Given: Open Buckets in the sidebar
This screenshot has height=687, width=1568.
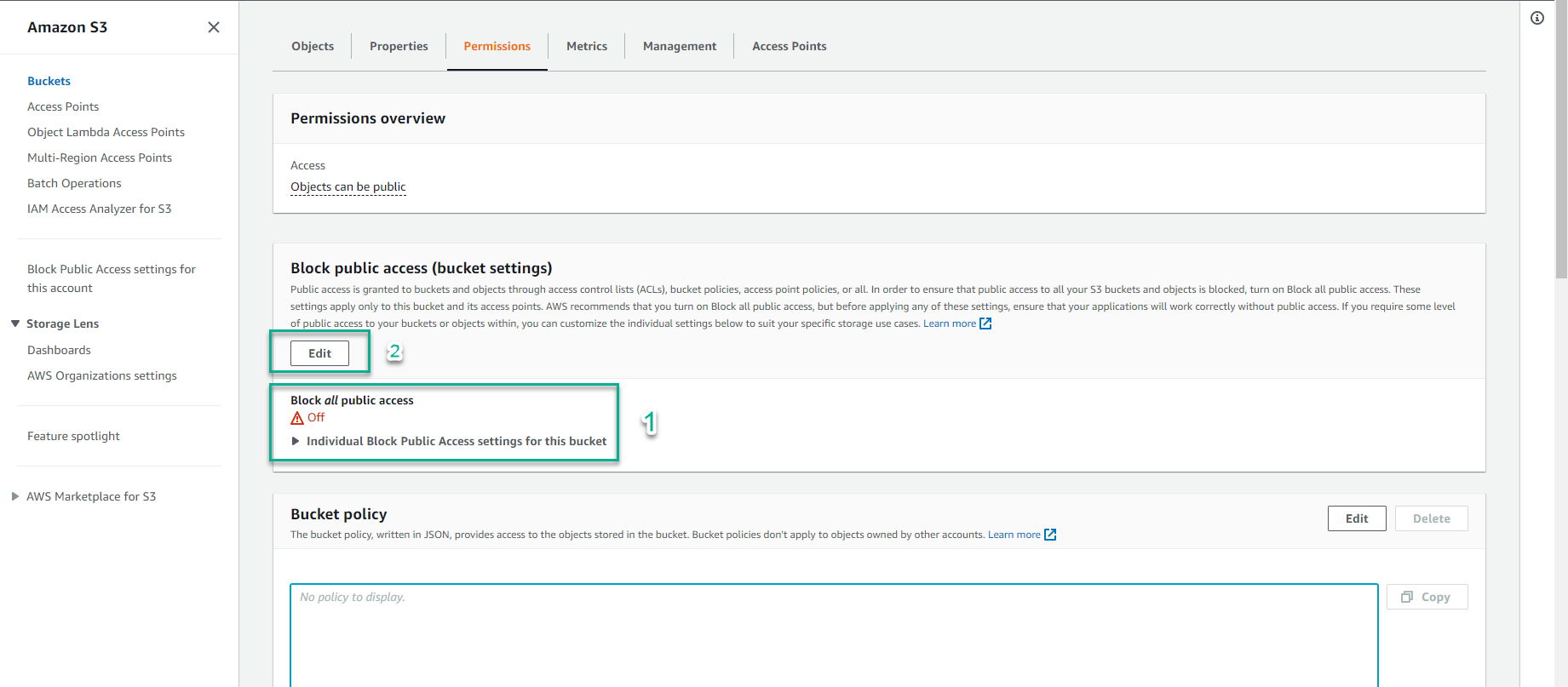Looking at the screenshot, I should coord(49,81).
